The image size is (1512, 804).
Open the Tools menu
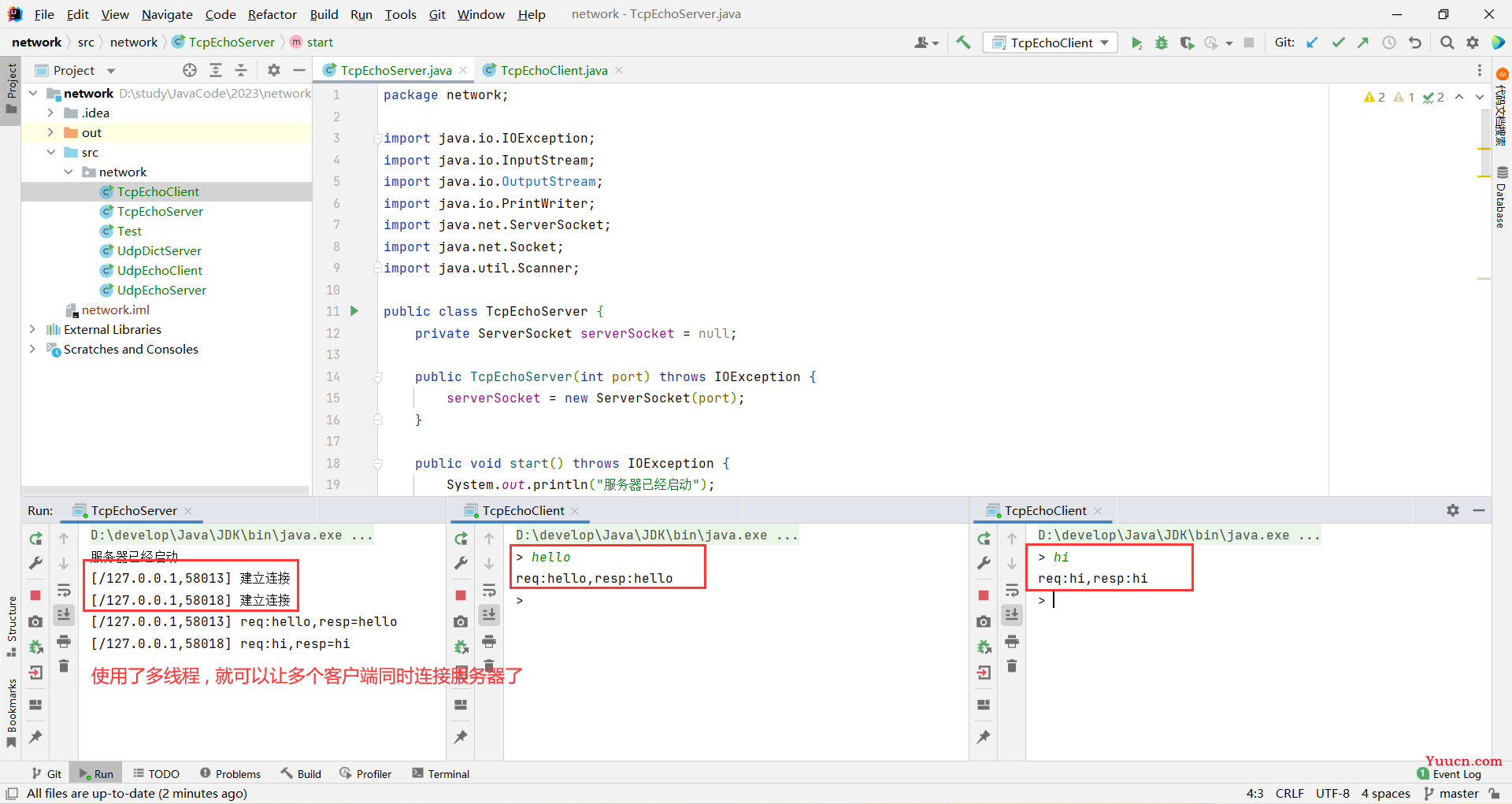[x=400, y=14]
